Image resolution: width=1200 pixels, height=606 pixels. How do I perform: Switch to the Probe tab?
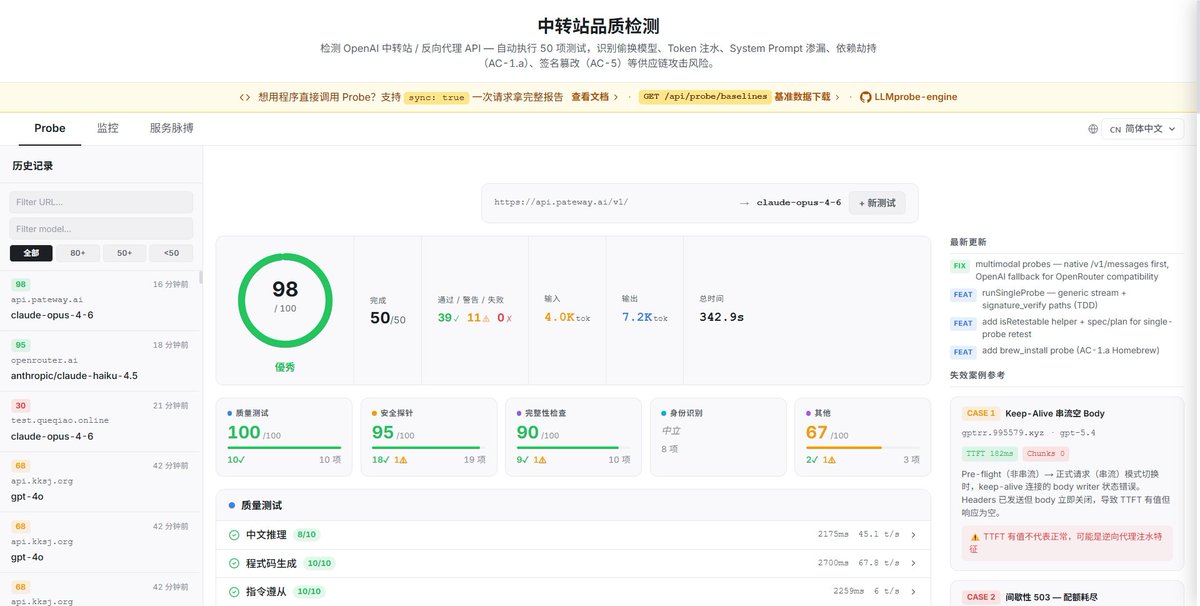click(50, 128)
